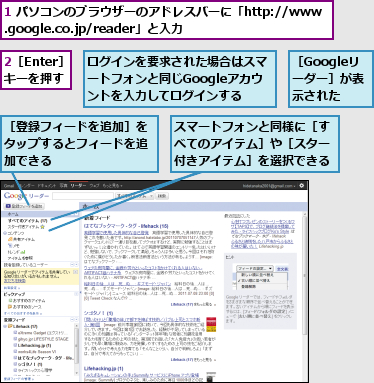Viewport: 374px width, 383px height.
Task: Click the feed icon next to シゴタノ！
Action: coord(15,364)
